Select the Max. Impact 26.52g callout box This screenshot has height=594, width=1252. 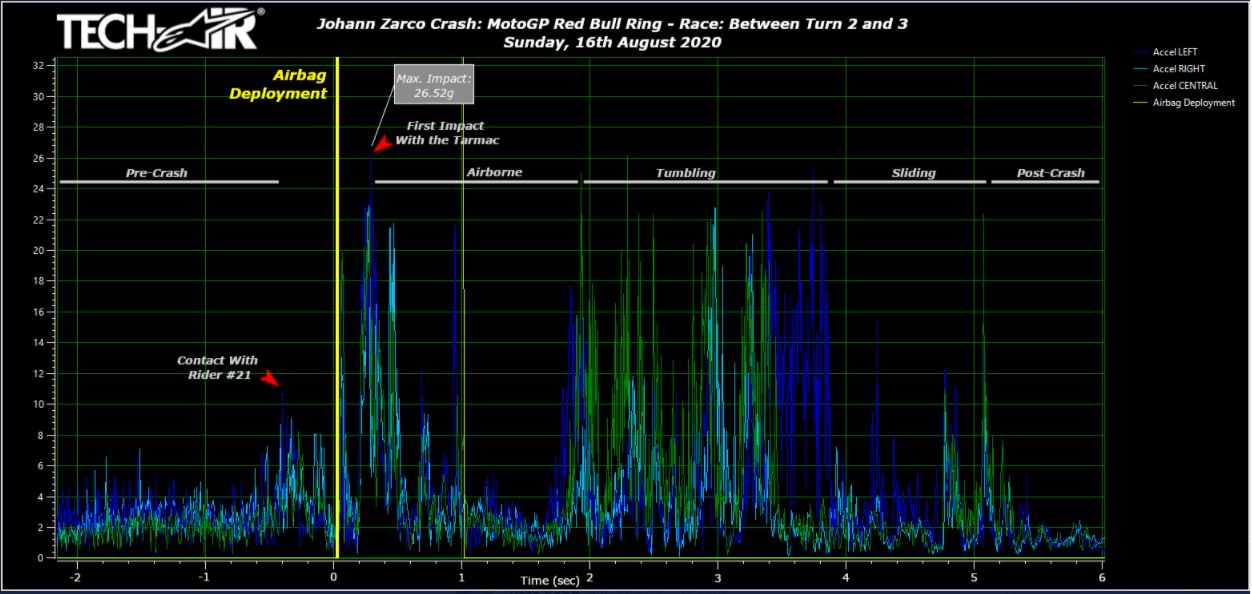point(434,85)
